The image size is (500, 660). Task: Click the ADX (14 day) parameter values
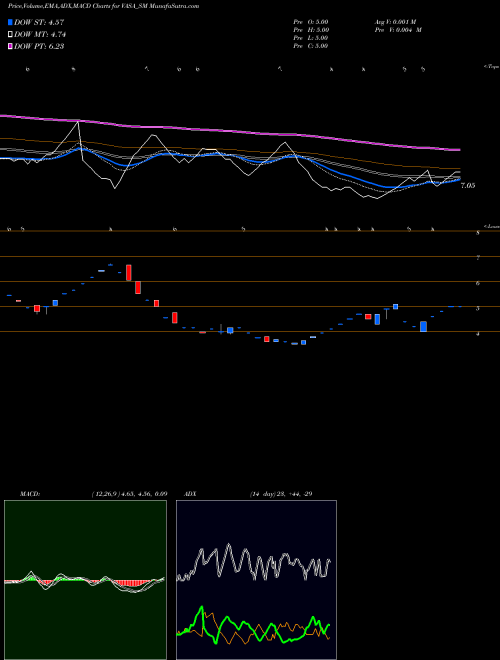(x=281, y=494)
